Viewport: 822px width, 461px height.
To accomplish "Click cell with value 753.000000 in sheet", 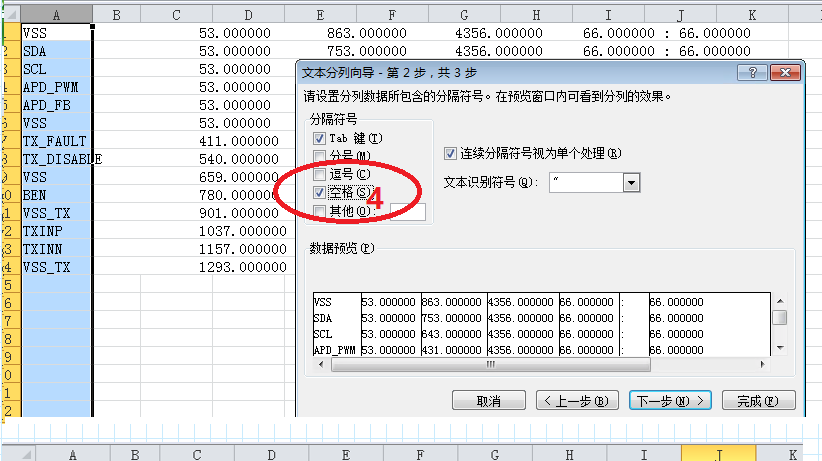I will click(x=367, y=51).
